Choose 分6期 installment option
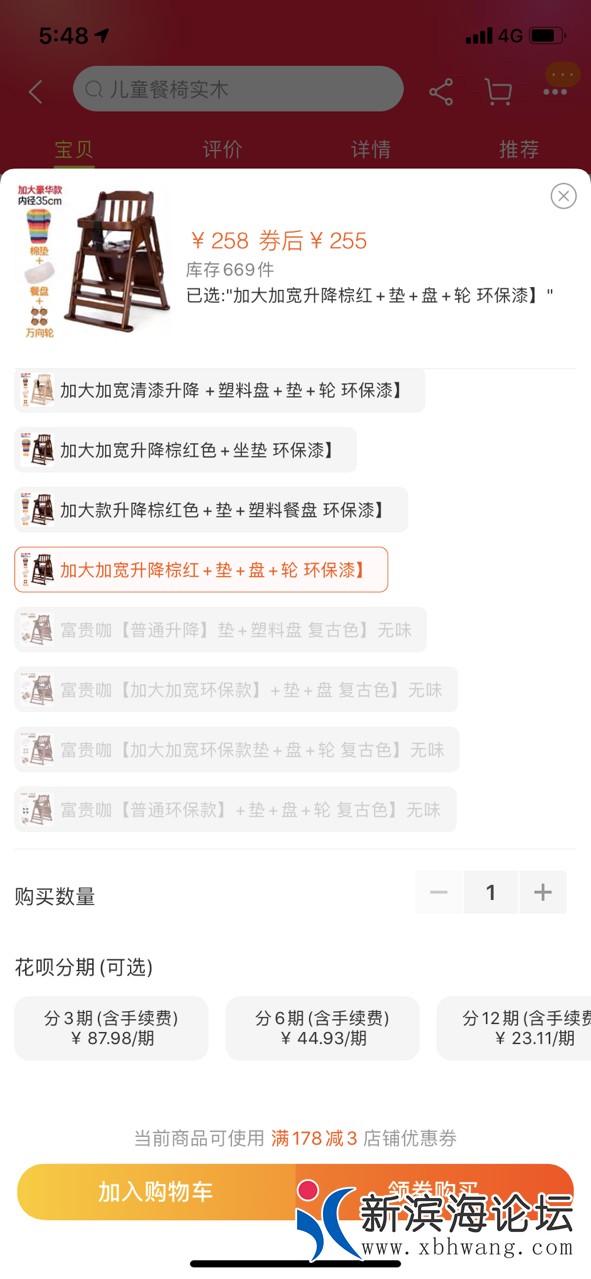Image resolution: width=591 pixels, height=1279 pixels. pyautogui.click(x=322, y=1028)
